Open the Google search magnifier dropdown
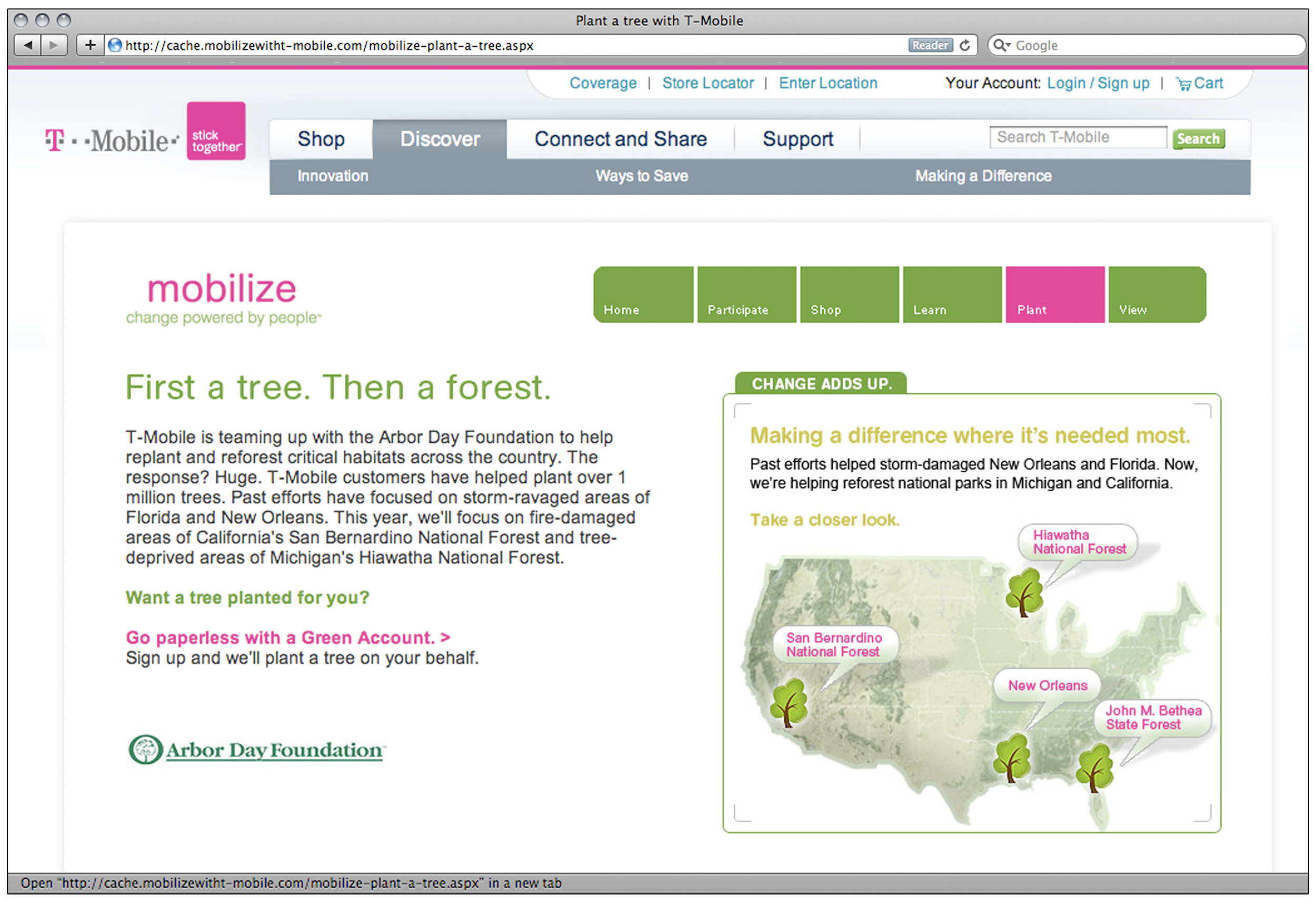This screenshot has width=1316, height=905. (1001, 45)
